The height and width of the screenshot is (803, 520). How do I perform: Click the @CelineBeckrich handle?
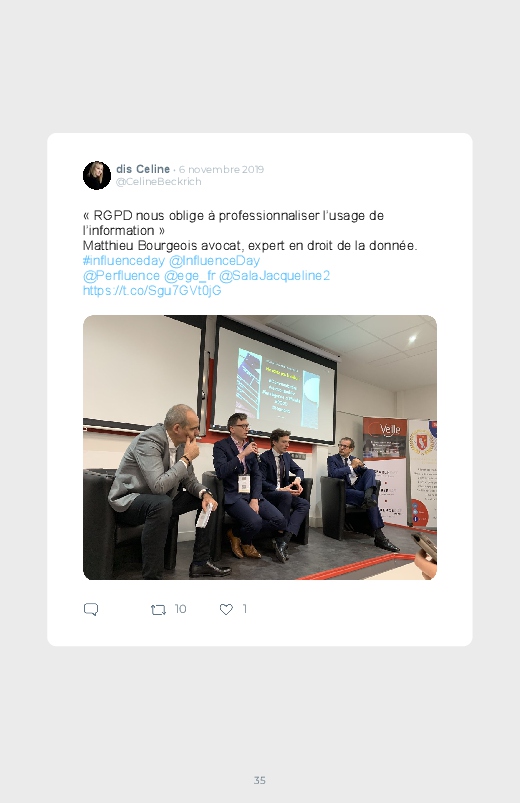[x=159, y=182]
